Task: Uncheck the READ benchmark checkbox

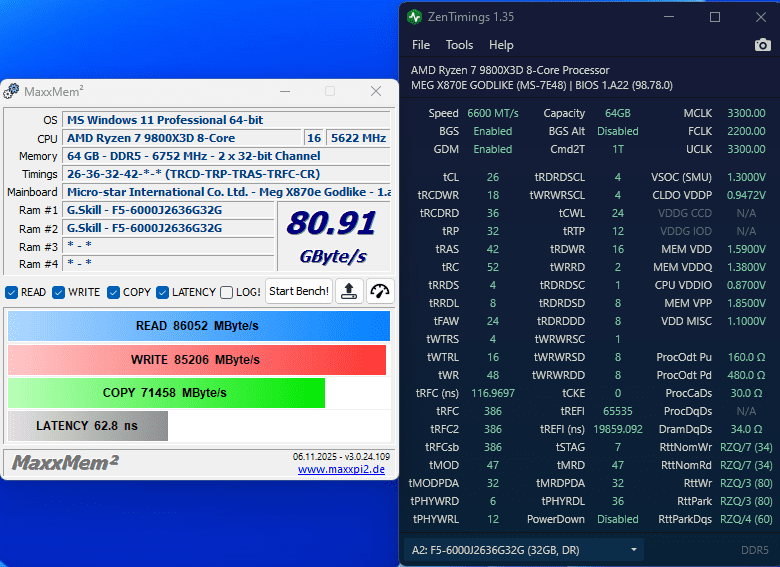Action: coord(11,292)
